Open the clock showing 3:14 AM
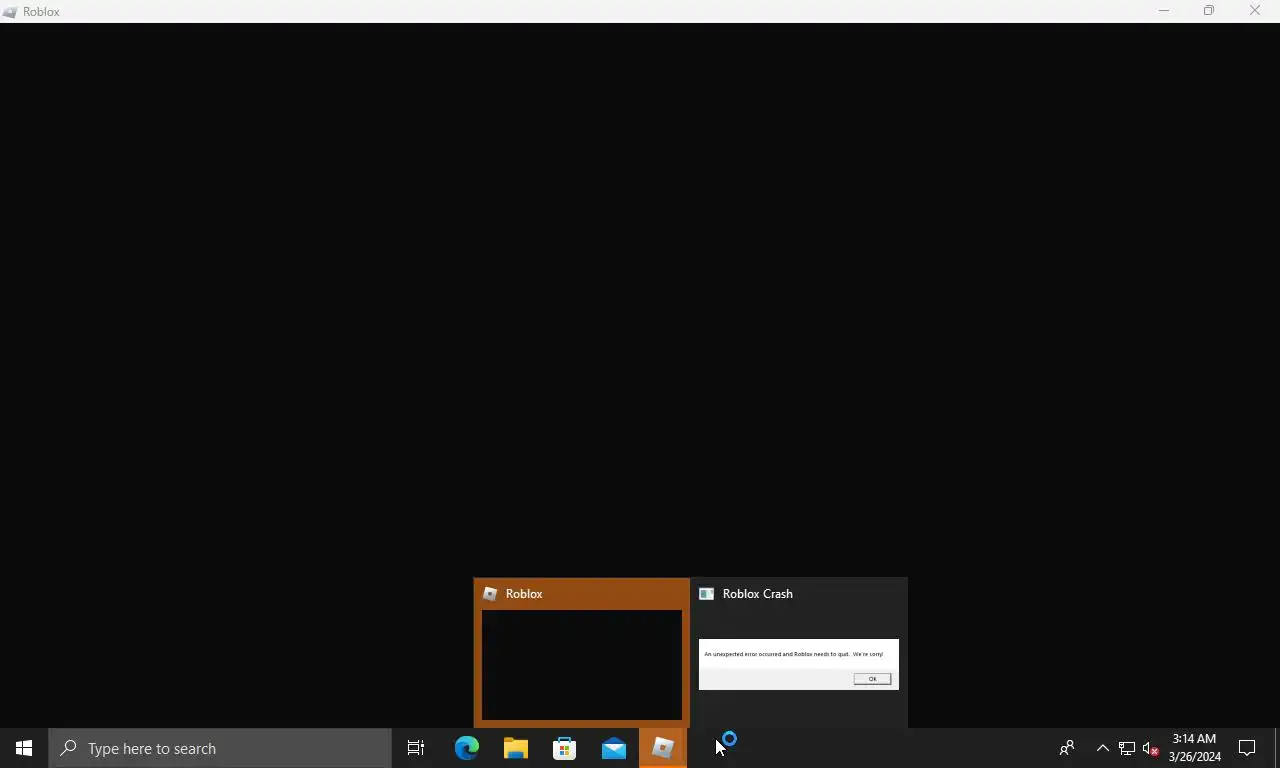The width and height of the screenshot is (1280, 768). (1194, 748)
